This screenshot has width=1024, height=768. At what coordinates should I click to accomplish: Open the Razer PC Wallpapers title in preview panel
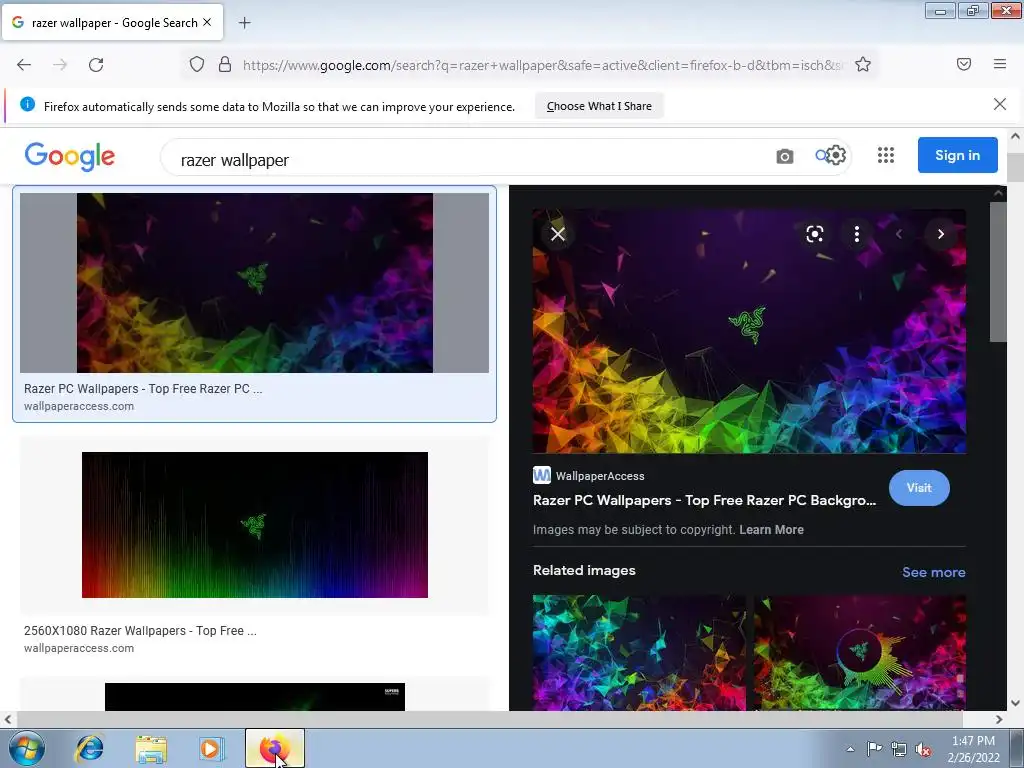point(705,500)
